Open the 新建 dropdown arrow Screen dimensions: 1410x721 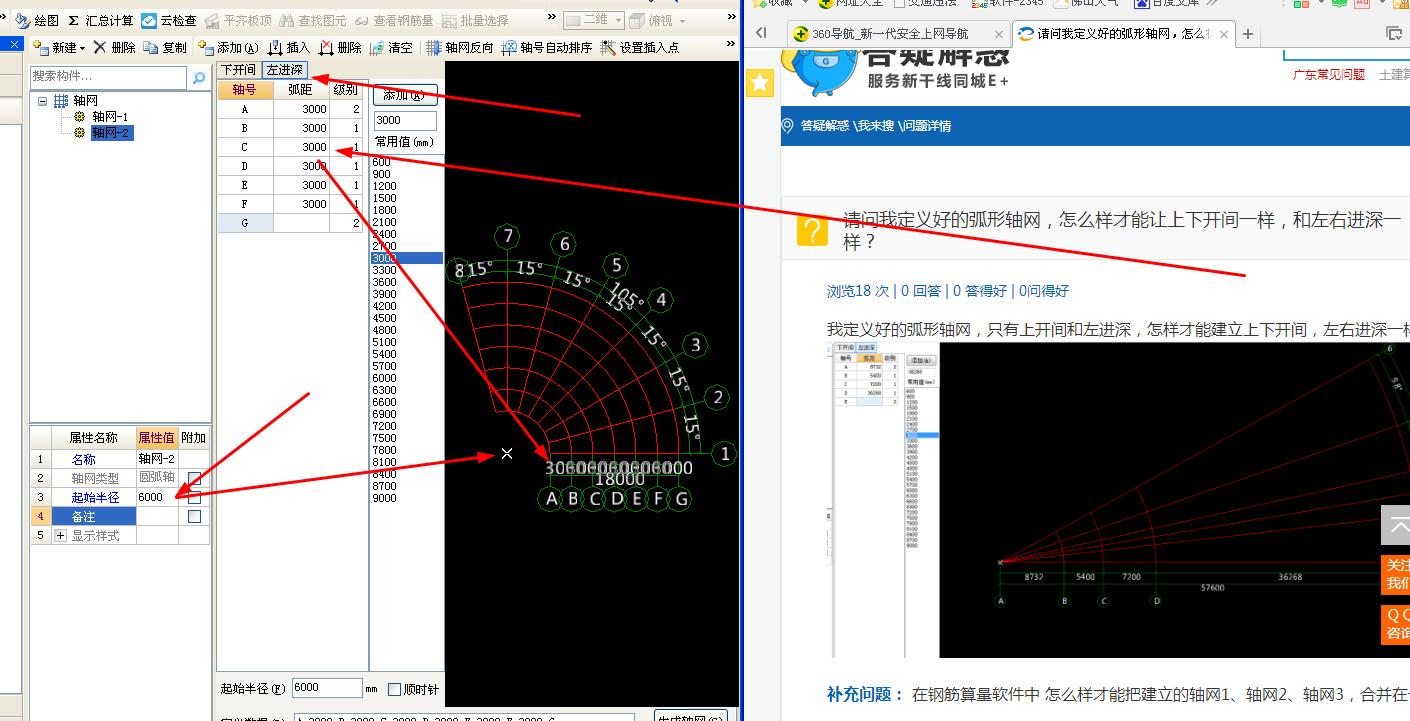(x=83, y=47)
